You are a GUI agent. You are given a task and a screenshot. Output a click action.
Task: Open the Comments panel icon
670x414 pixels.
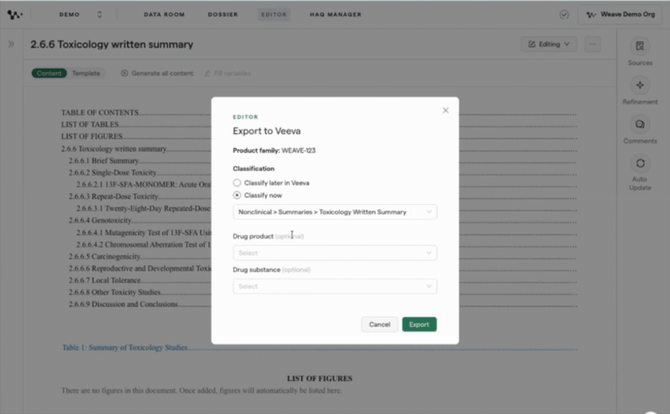640,124
